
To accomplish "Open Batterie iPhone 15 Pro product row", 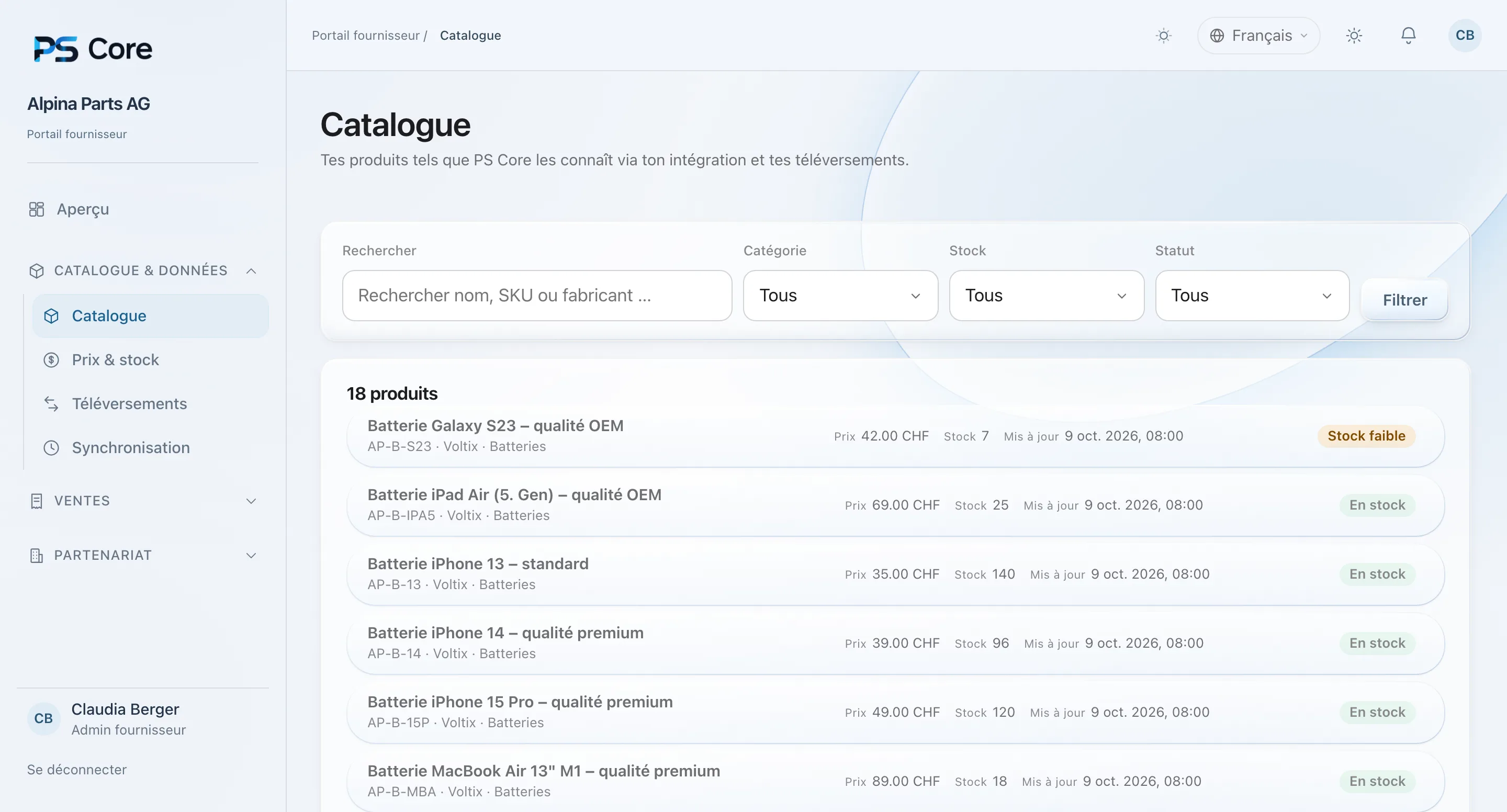I will (895, 712).
